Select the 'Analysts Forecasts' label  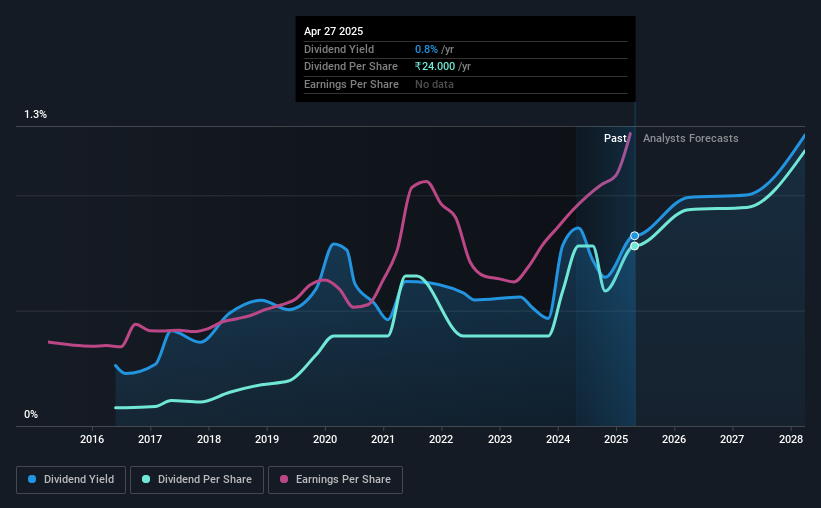(x=691, y=138)
